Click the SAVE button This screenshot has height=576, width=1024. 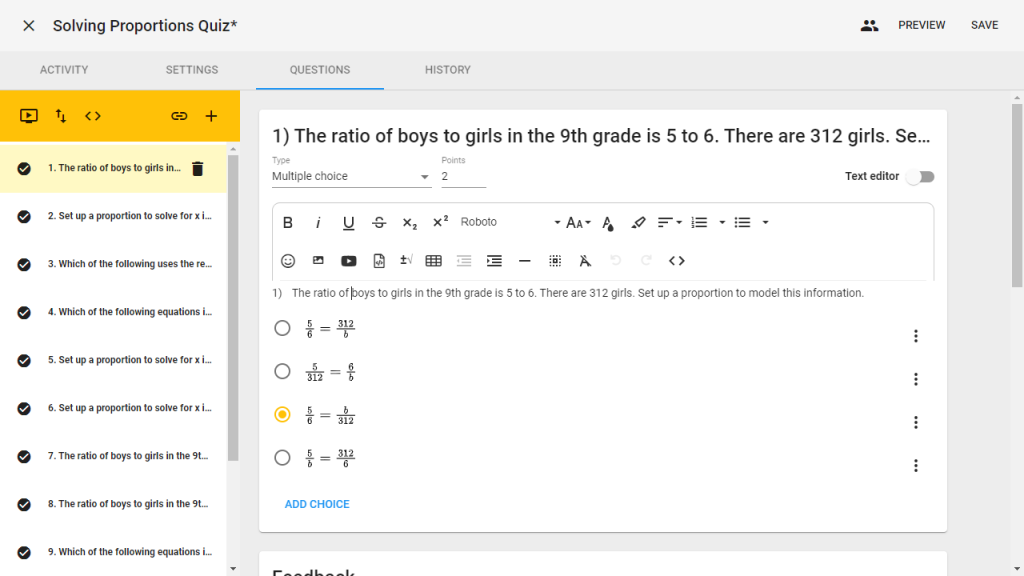tap(984, 25)
